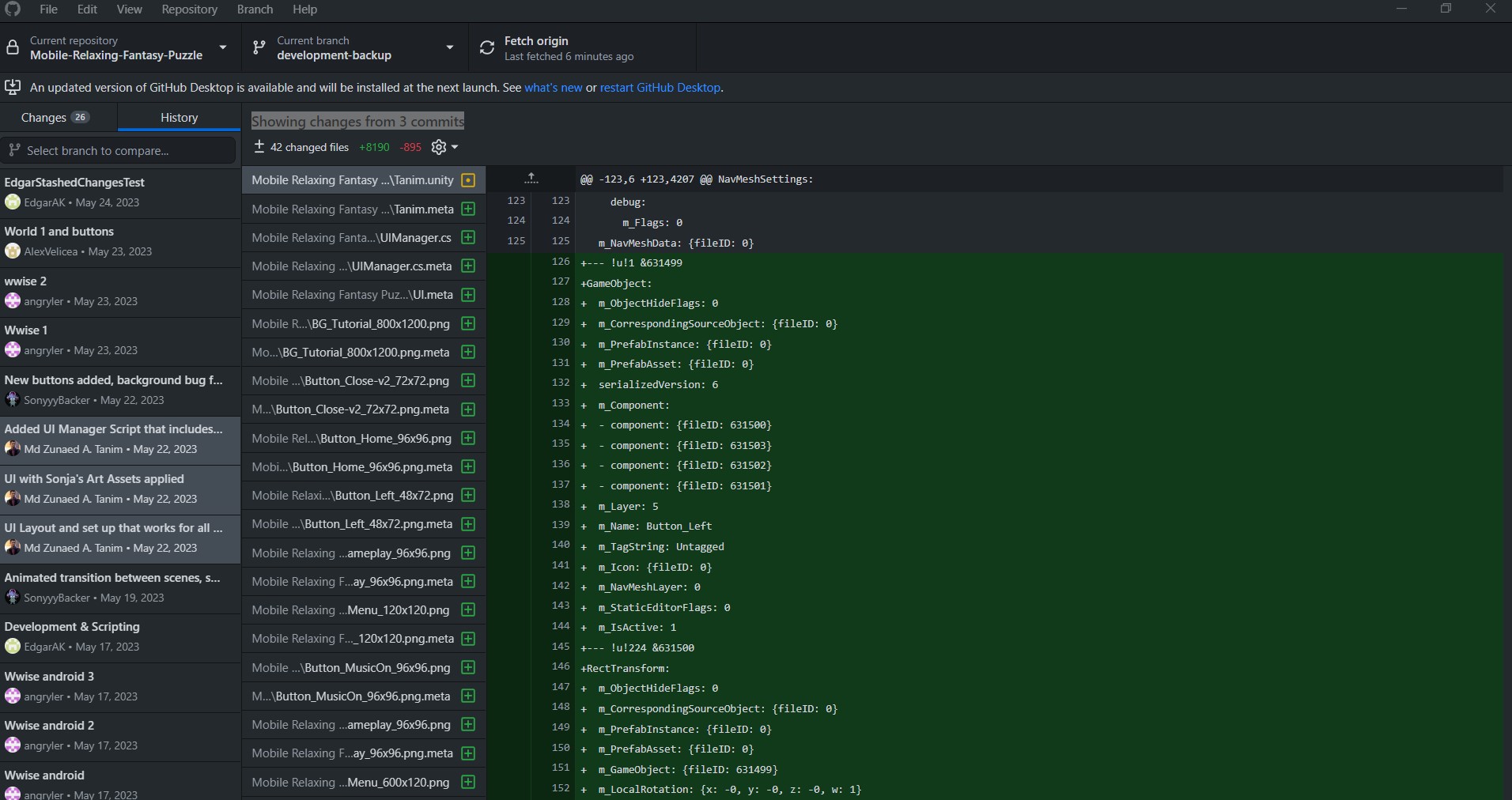Click the added icon next to UIManager.cs
The width and height of the screenshot is (1512, 800).
(468, 237)
